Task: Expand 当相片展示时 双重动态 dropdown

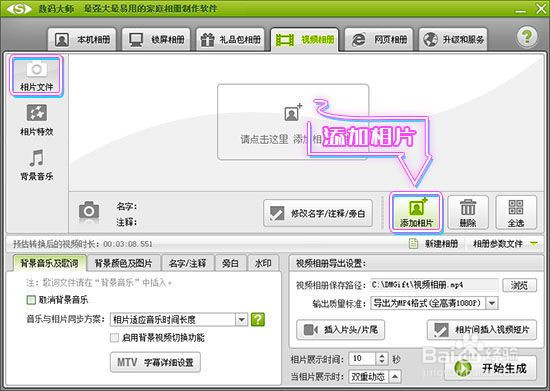Action: tap(395, 377)
